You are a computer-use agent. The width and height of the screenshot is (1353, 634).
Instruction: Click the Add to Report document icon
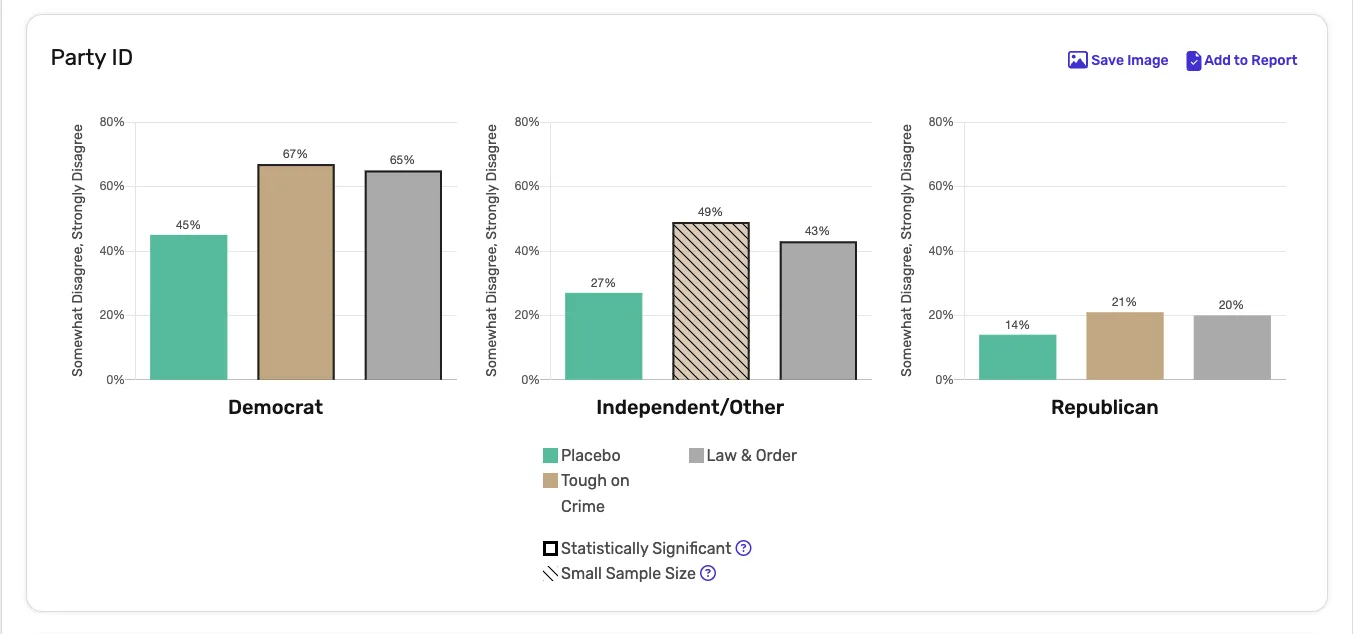pyautogui.click(x=1193, y=61)
